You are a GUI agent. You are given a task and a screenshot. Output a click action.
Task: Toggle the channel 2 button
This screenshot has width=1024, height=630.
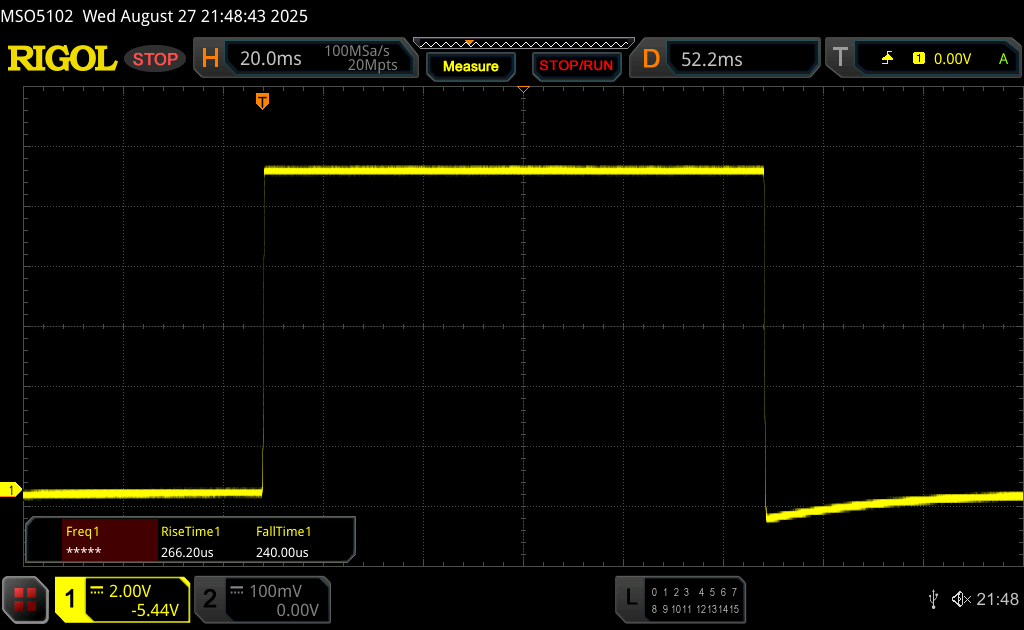210,599
